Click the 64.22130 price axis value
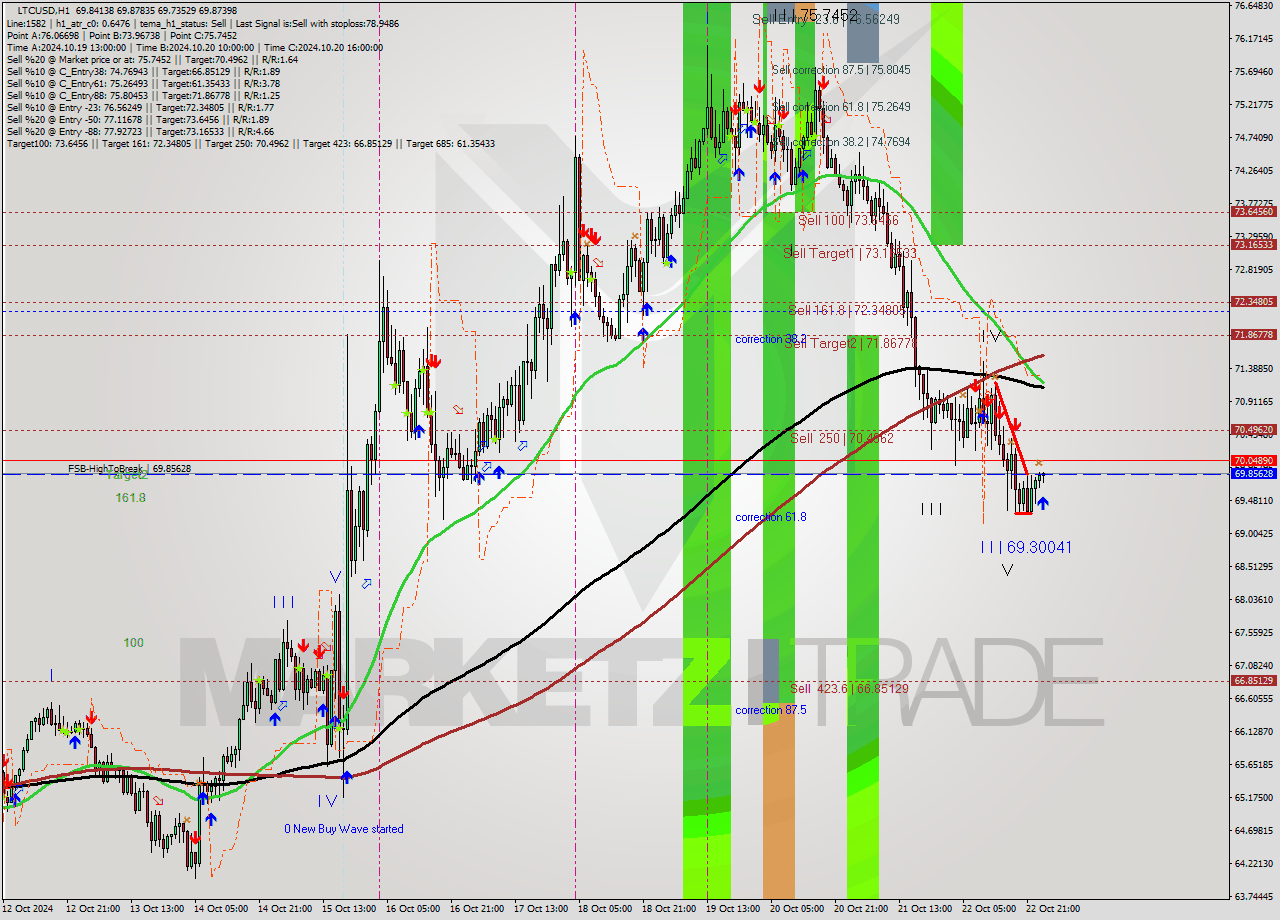Screen dimensions: 1280x920 pos(1253,864)
